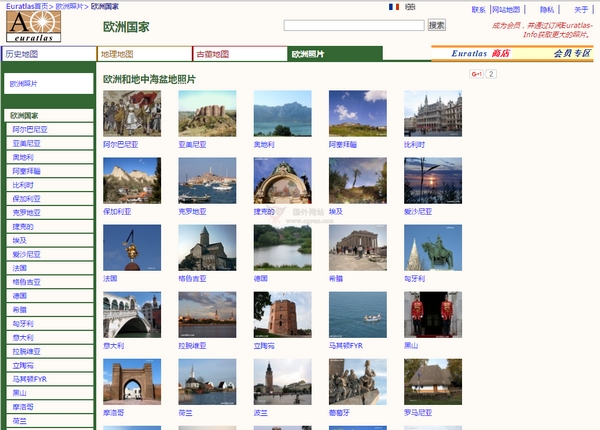The image size is (600, 430).
Task: Open the Egypt palm tree thumbnail
Action: [x=358, y=181]
